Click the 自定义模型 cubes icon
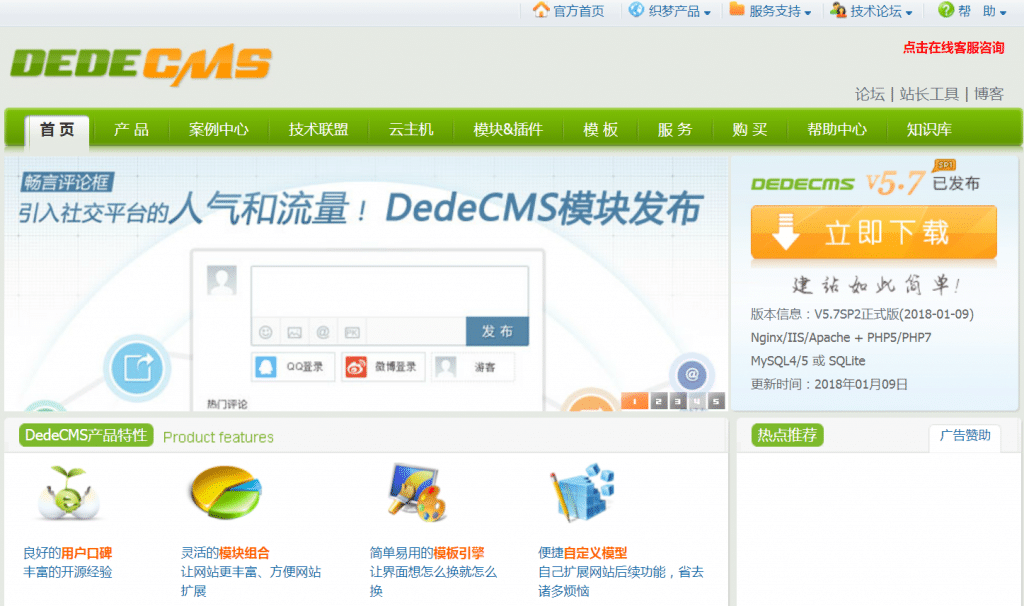The image size is (1024, 606). coord(581,492)
